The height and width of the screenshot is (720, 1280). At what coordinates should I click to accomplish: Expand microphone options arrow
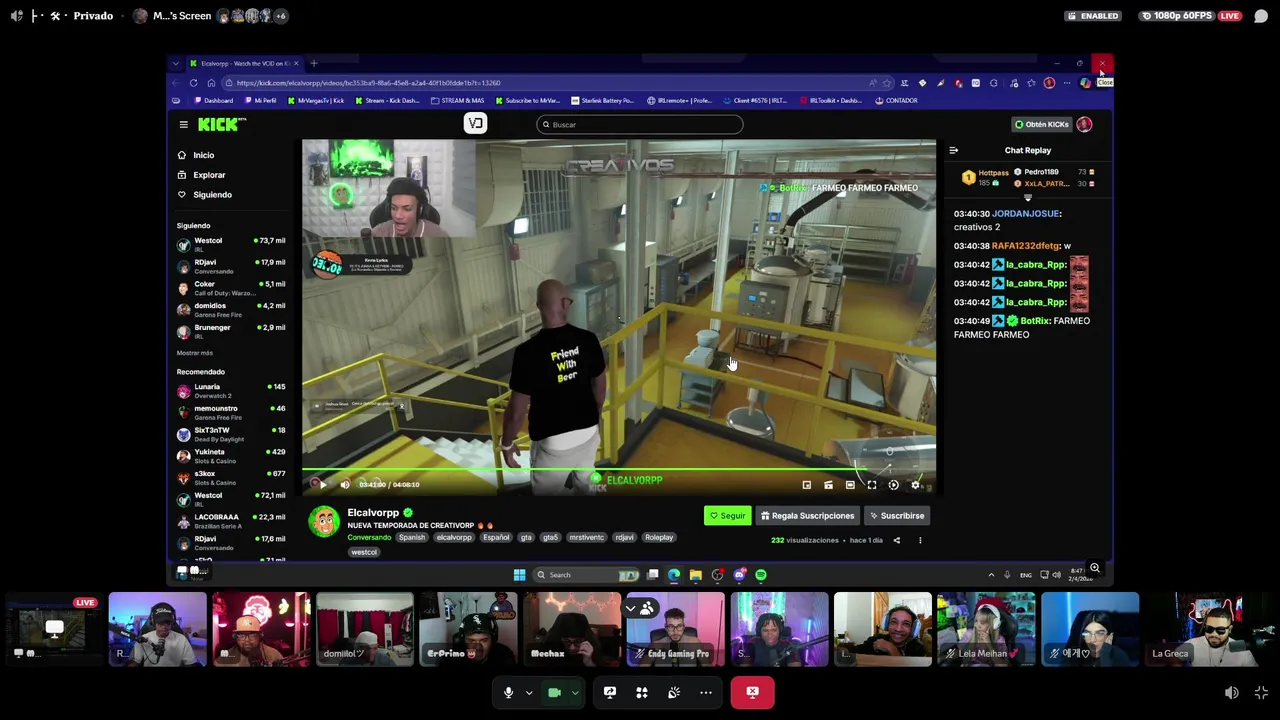click(x=529, y=693)
